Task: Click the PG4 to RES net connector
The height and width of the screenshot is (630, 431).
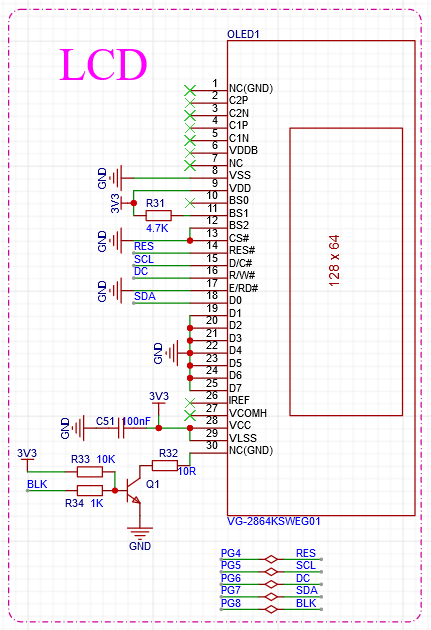Action: [x=272, y=559]
